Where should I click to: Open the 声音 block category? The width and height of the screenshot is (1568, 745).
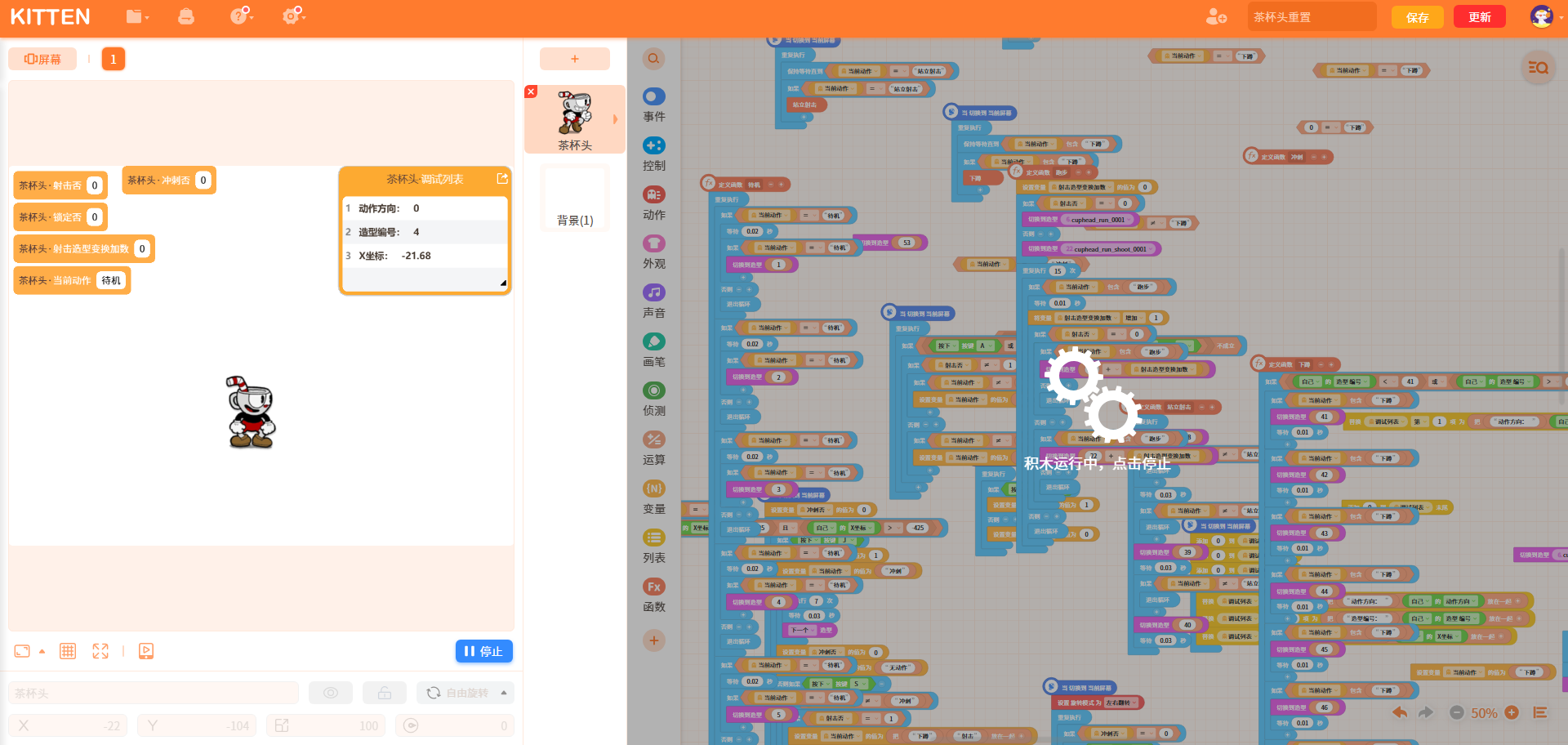(654, 301)
